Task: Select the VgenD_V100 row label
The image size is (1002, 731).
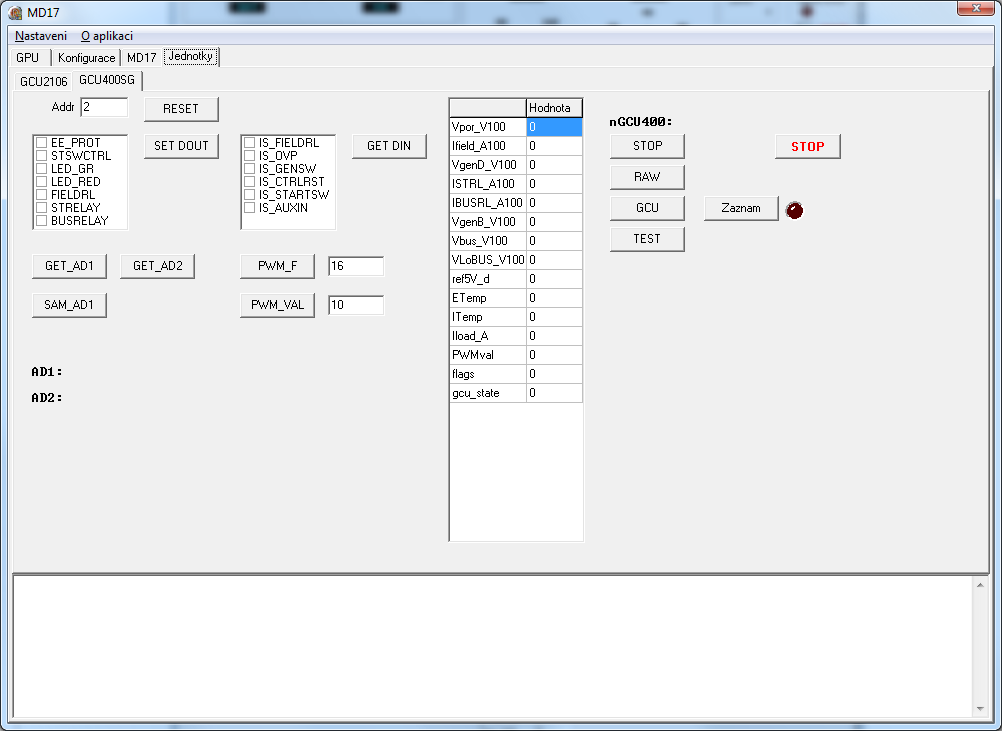Action: [x=488, y=165]
